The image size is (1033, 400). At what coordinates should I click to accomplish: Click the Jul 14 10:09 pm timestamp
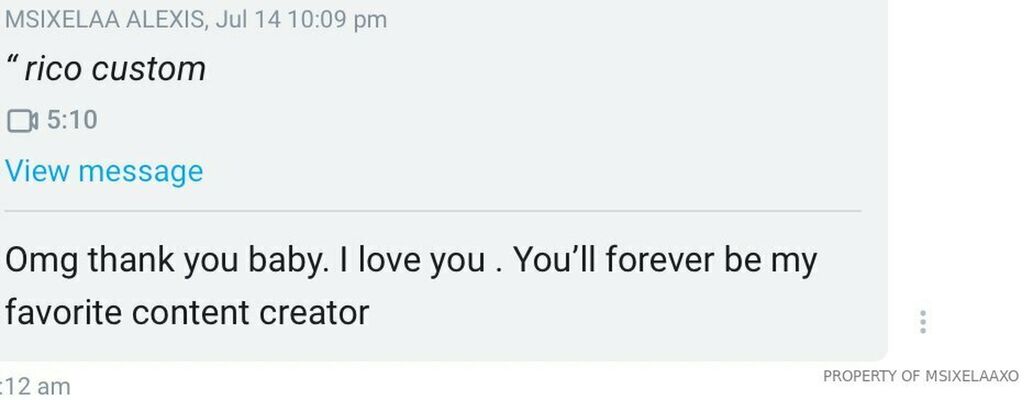[x=299, y=19]
